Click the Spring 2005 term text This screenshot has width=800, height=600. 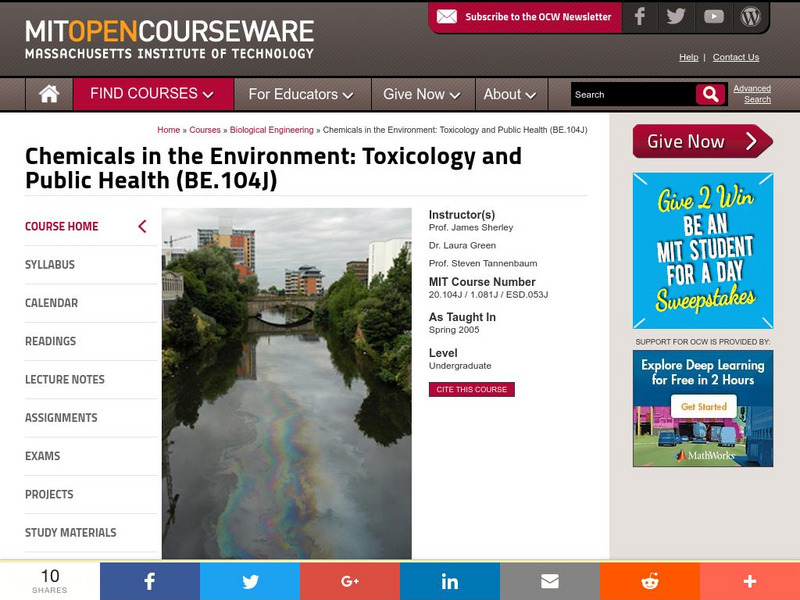[454, 330]
